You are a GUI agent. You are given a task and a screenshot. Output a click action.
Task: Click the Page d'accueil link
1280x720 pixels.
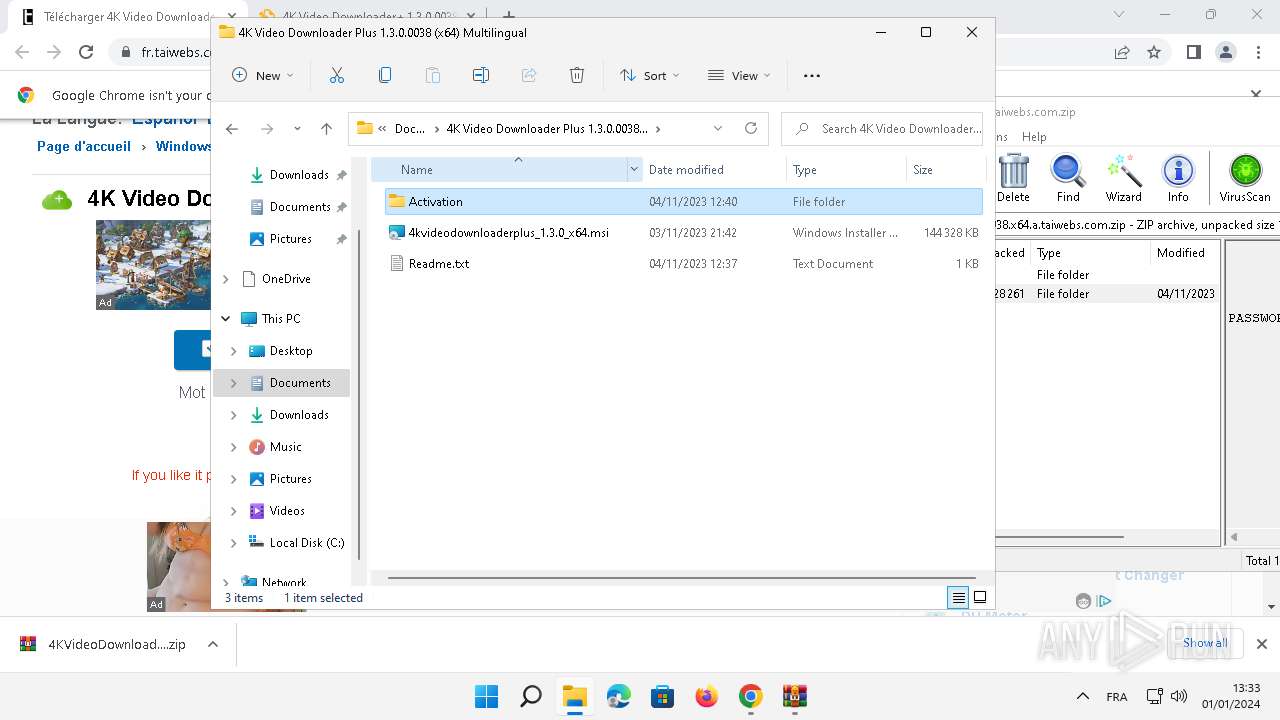84,146
